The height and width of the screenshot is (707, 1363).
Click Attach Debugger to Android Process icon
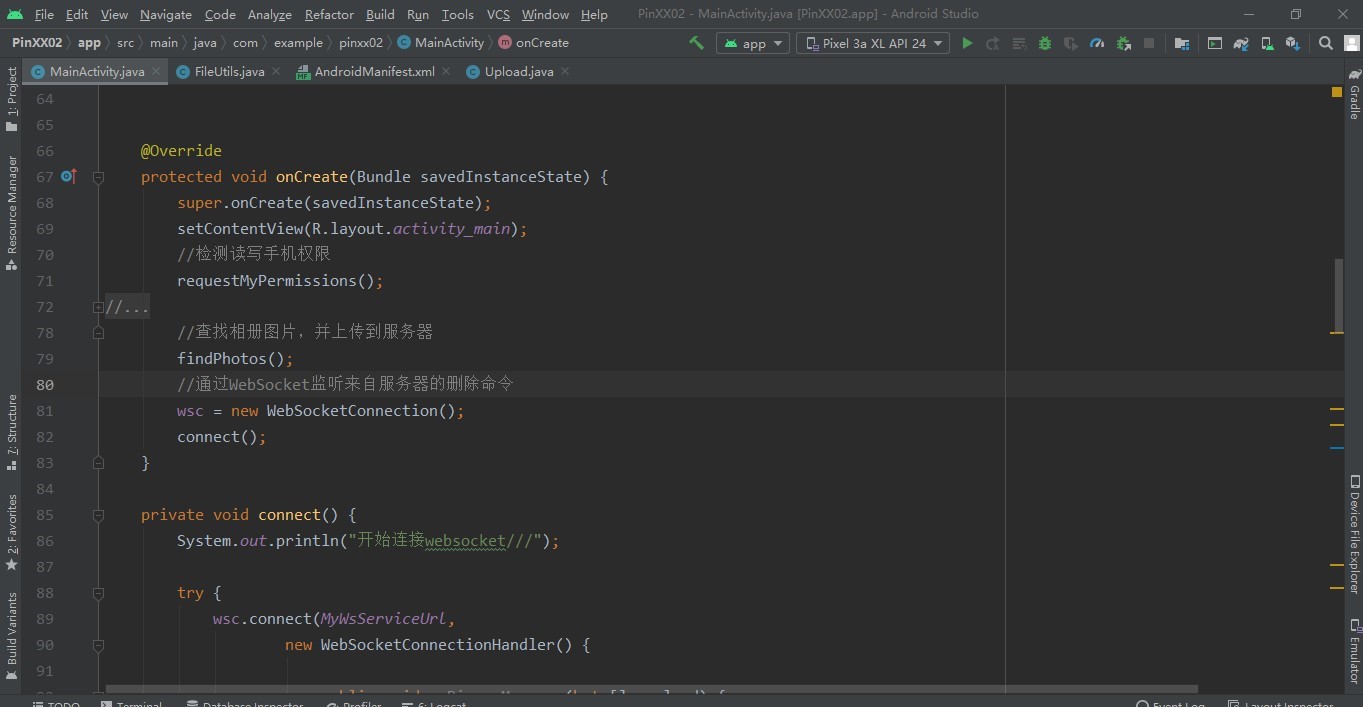(x=1123, y=43)
